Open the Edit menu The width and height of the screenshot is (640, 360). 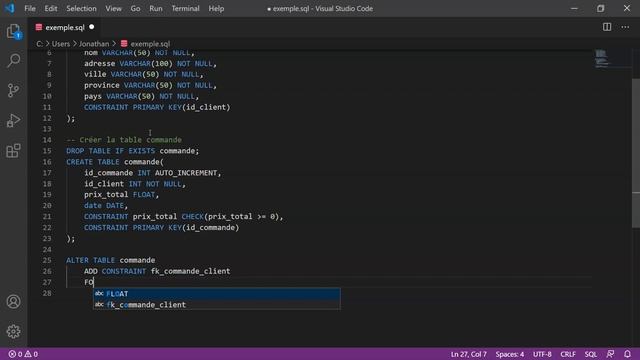click(51, 9)
